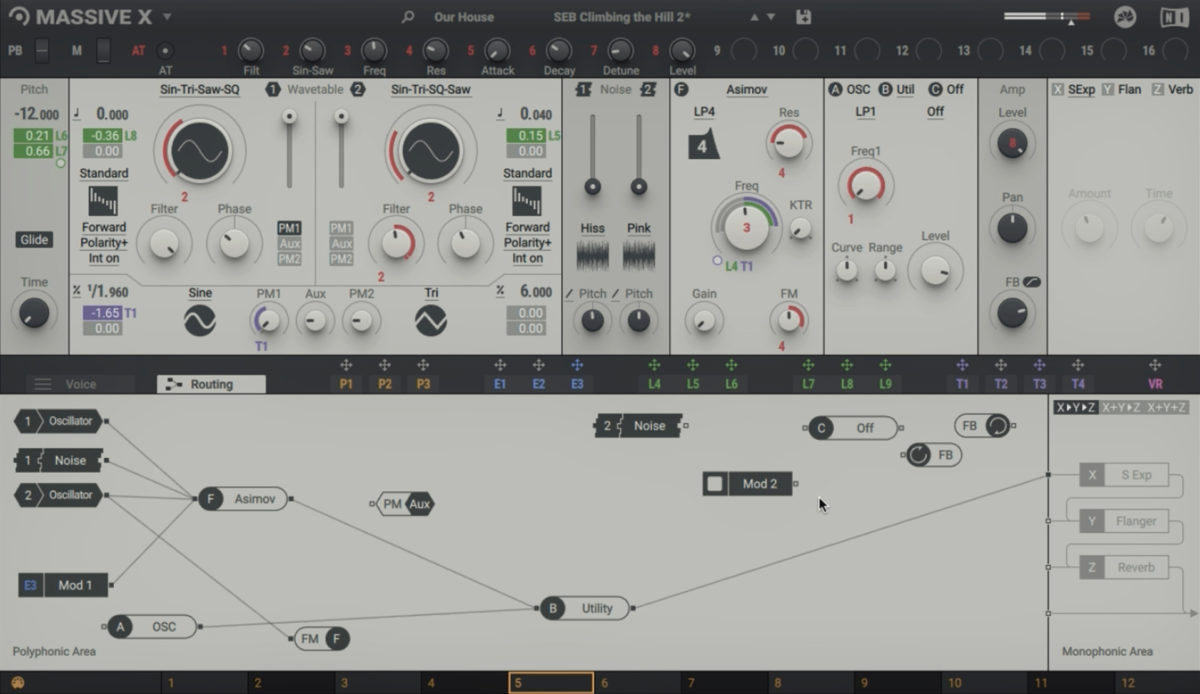Open oscillator 2 Standard mode dropdown
Viewport: 1200px width, 694px height.
point(527,174)
